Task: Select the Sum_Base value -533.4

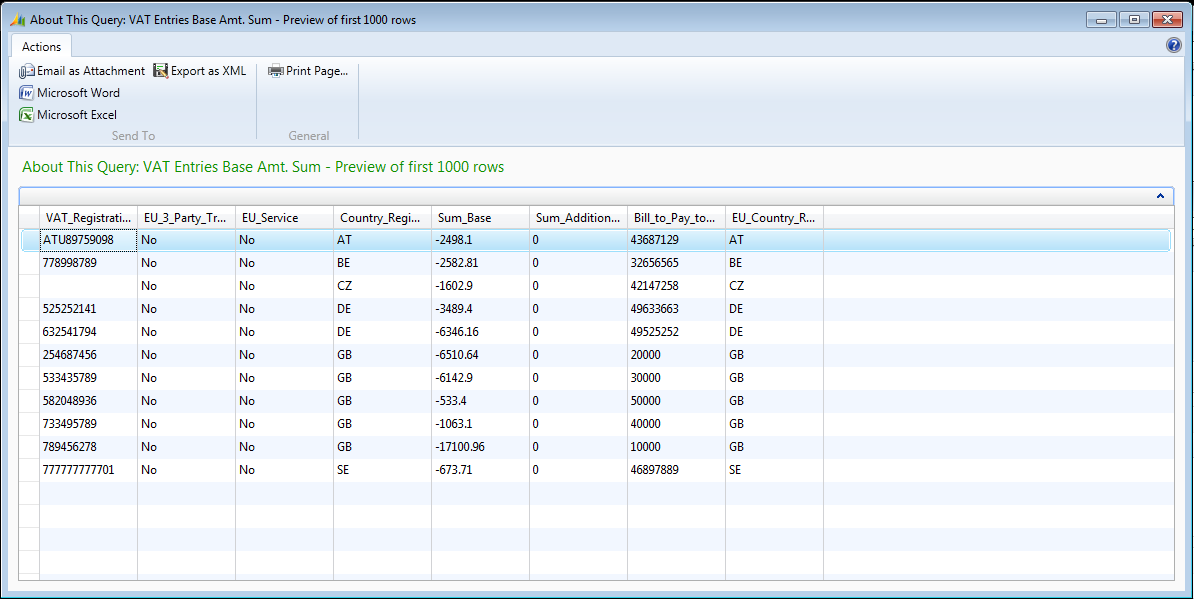Action: point(481,400)
